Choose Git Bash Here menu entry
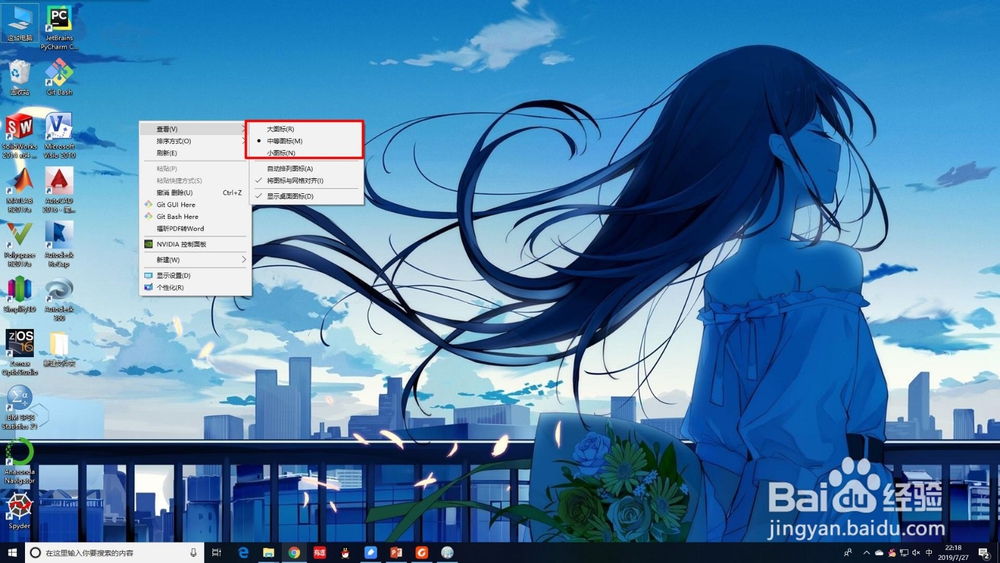Image resolution: width=1000 pixels, height=563 pixels. tap(195, 216)
